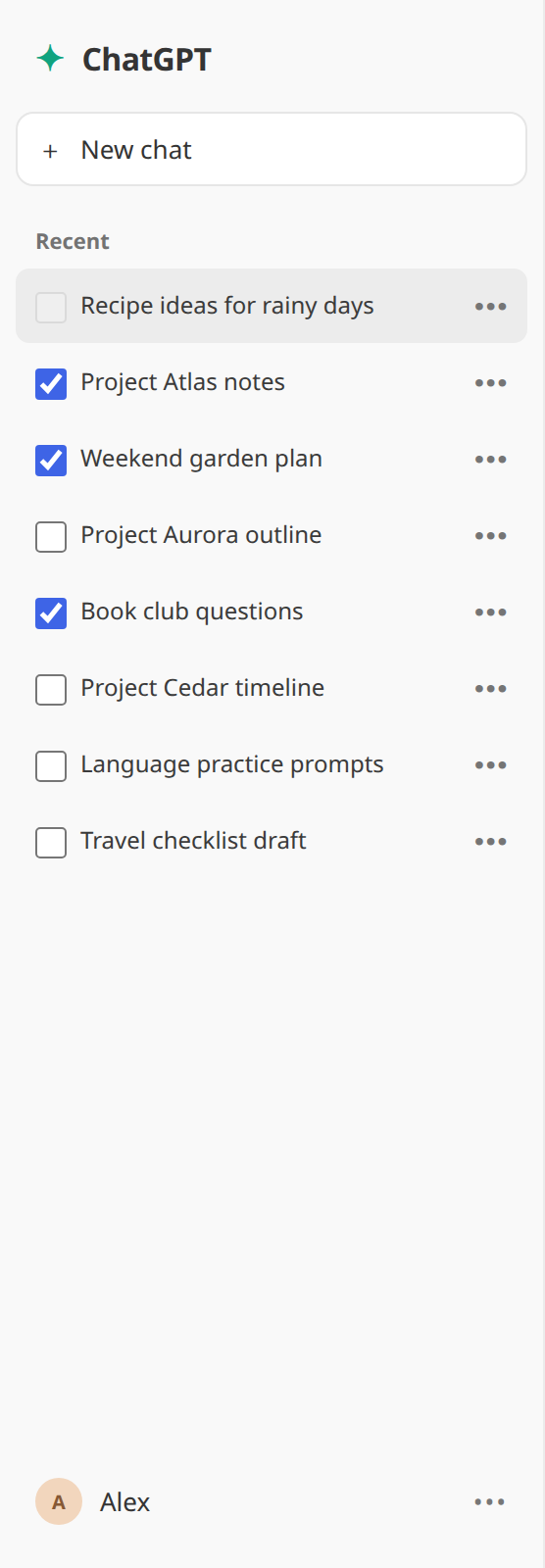The height and width of the screenshot is (1568, 545).
Task: Select the Project Cedar timeline chat
Action: pyautogui.click(x=272, y=688)
